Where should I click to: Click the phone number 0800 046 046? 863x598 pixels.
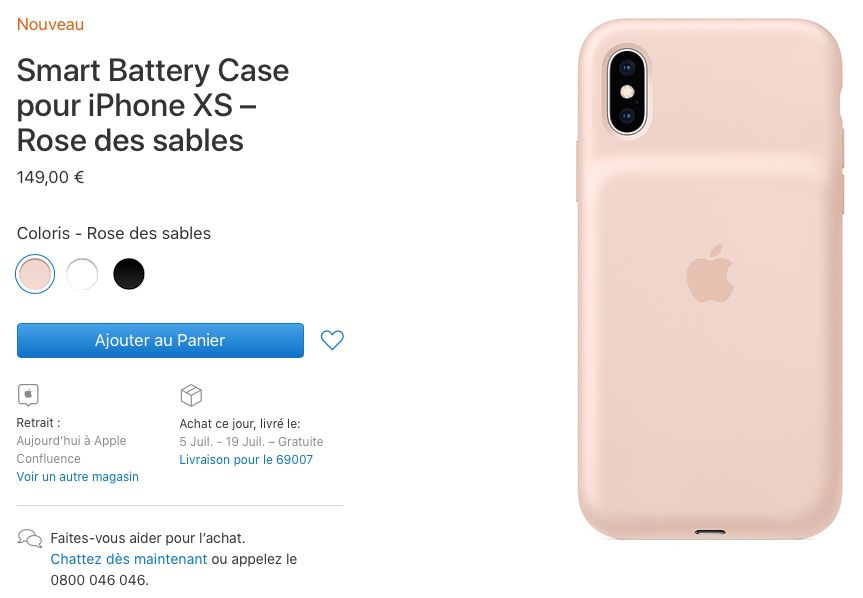[99, 580]
